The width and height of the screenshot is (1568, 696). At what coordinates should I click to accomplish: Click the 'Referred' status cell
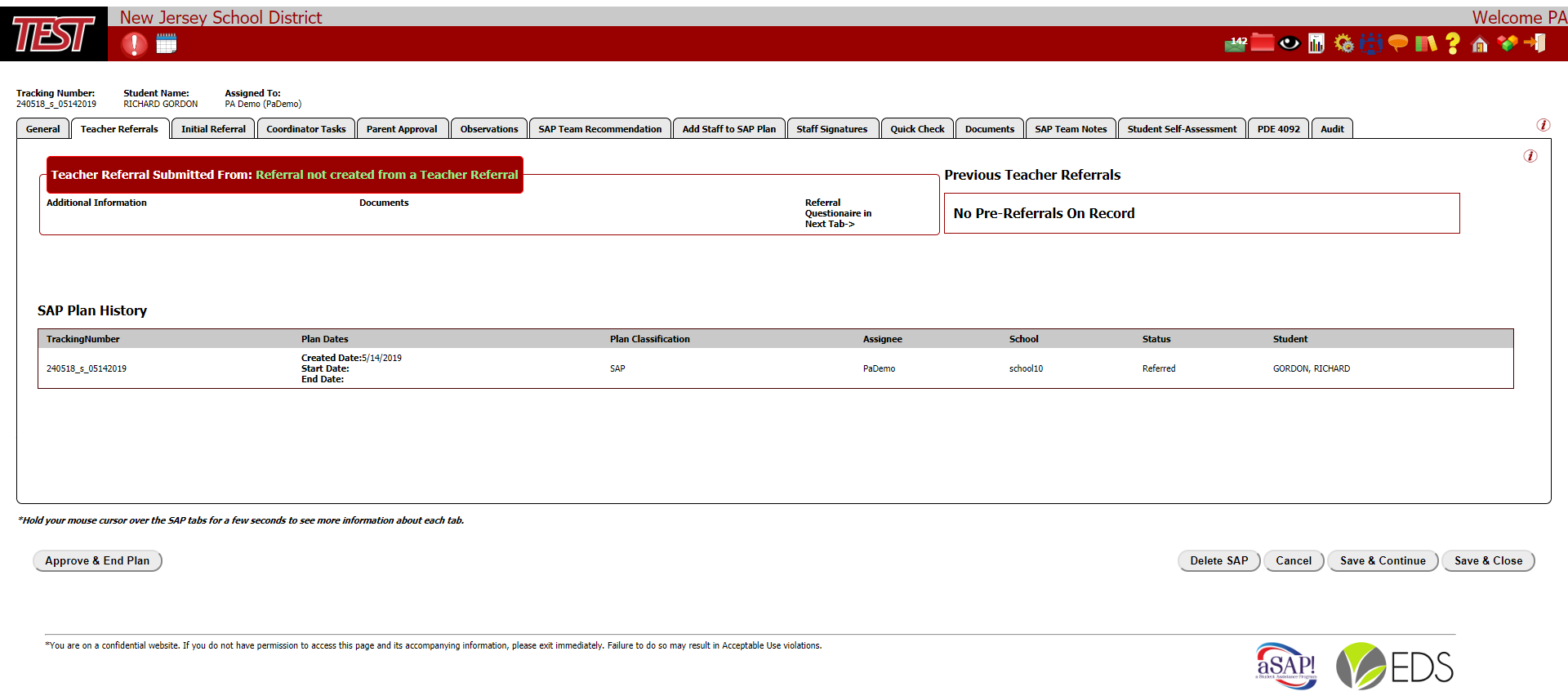(x=1159, y=368)
